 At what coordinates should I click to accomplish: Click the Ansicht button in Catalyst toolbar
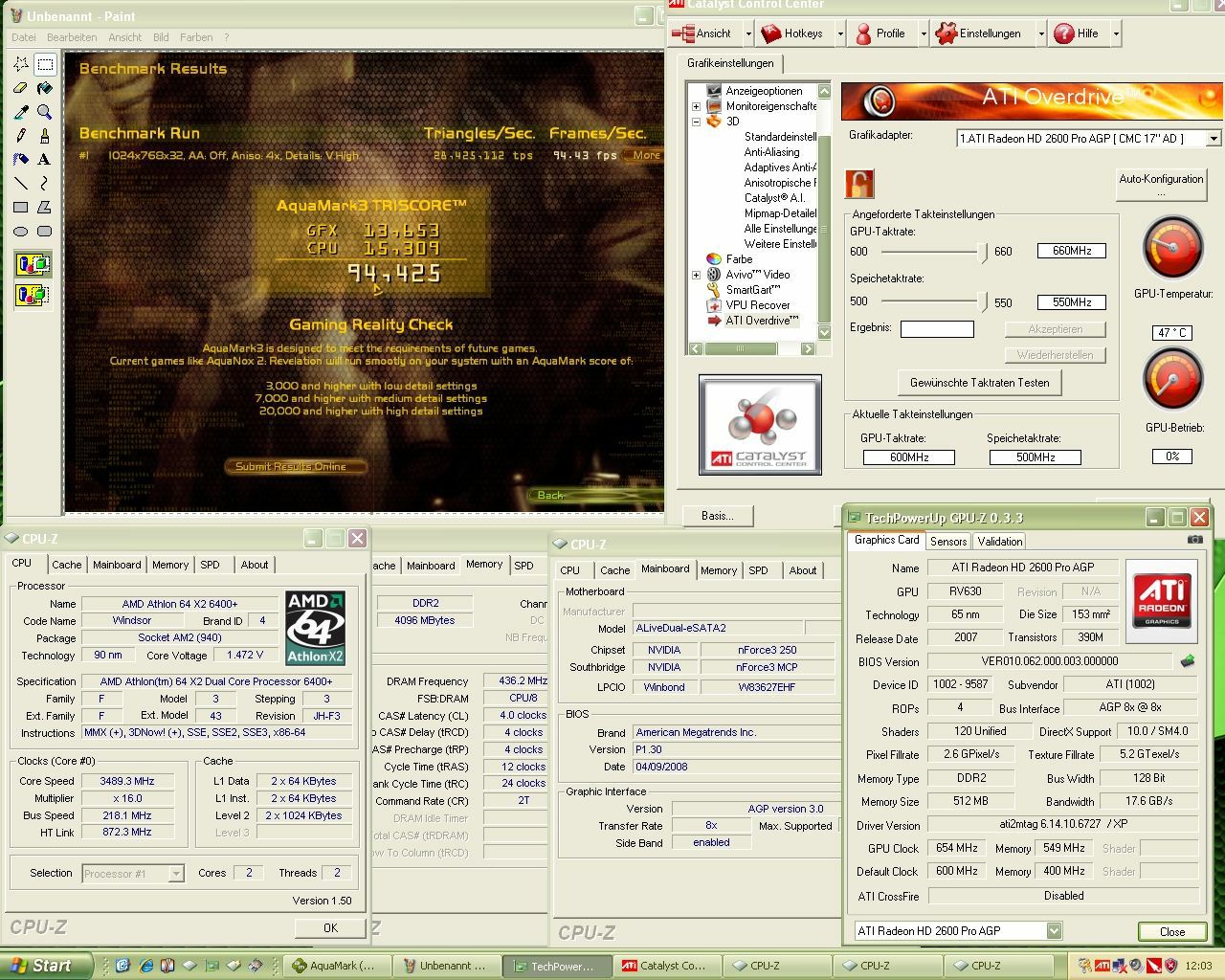pyautogui.click(x=705, y=33)
